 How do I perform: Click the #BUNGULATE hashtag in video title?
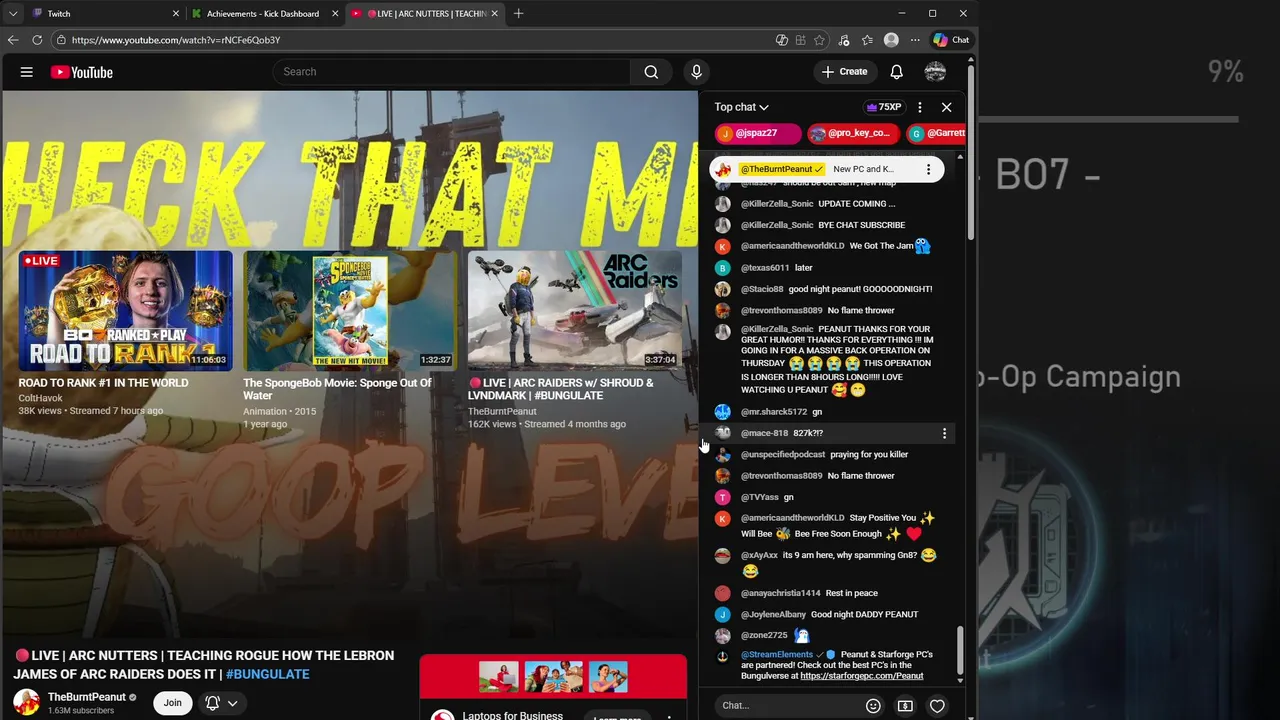(267, 674)
